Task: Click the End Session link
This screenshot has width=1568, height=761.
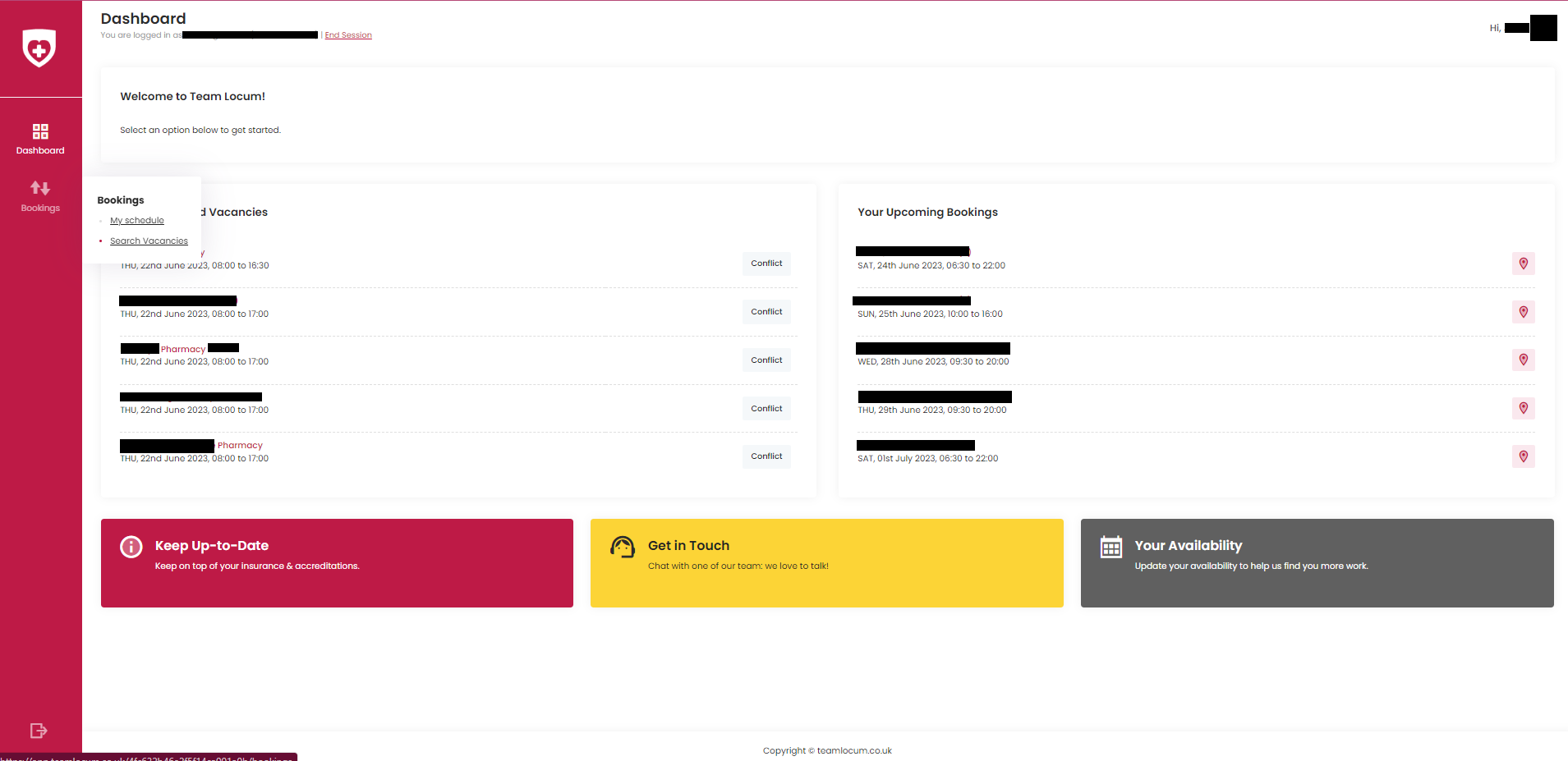Action: pos(348,34)
